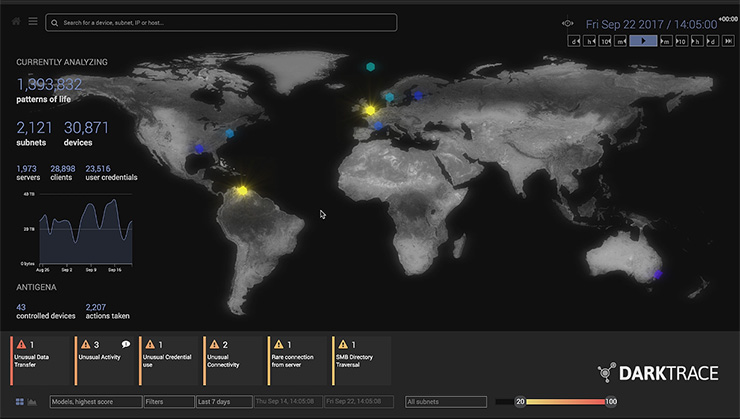
Task: Open the comment bubble on Unusual Activity
Action: (126, 344)
